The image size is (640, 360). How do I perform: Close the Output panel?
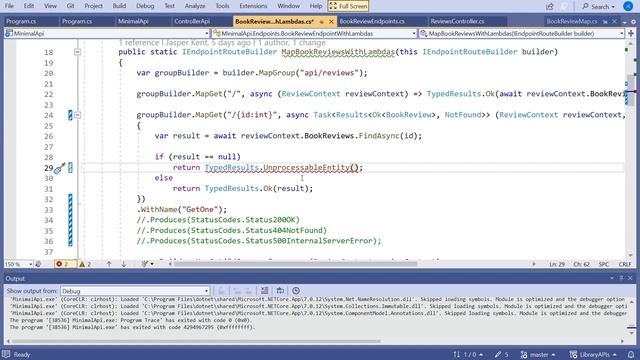pyautogui.click(x=630, y=278)
